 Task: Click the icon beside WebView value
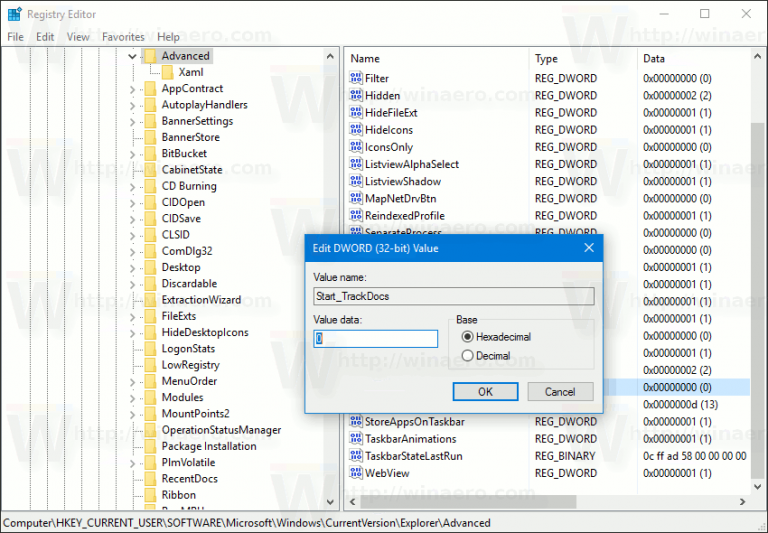pos(355,473)
